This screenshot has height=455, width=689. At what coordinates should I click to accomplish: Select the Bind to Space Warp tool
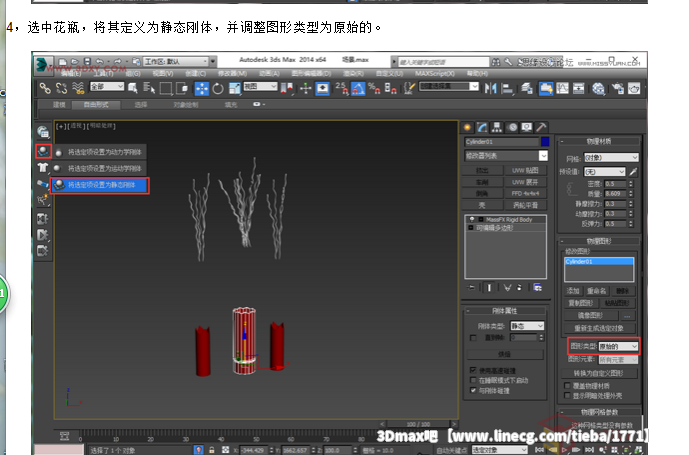click(x=78, y=88)
